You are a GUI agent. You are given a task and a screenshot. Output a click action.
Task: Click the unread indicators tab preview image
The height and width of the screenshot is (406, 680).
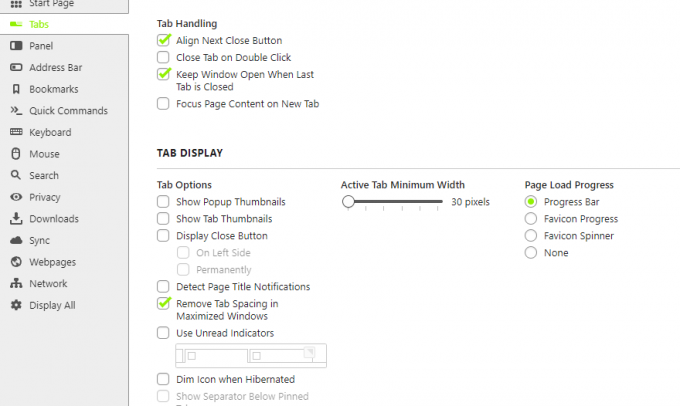click(251, 356)
